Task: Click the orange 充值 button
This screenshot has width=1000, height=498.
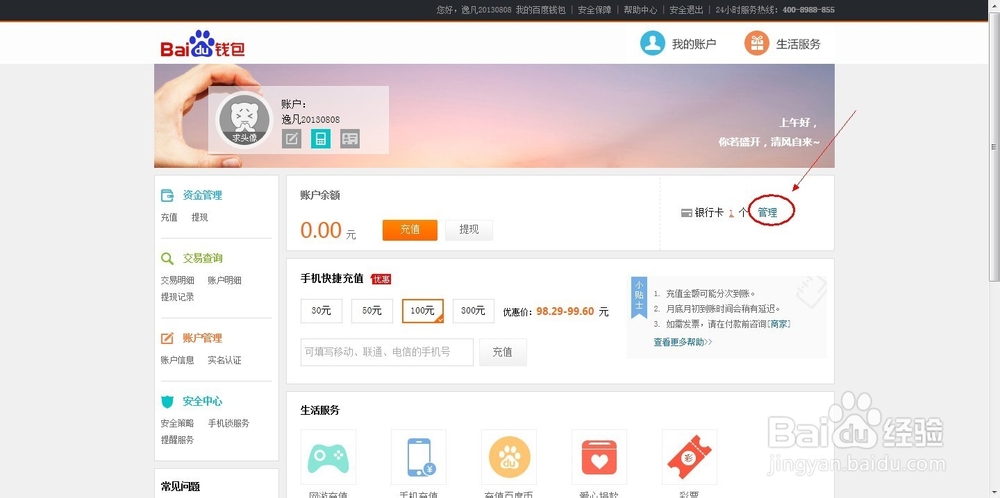Action: (410, 230)
